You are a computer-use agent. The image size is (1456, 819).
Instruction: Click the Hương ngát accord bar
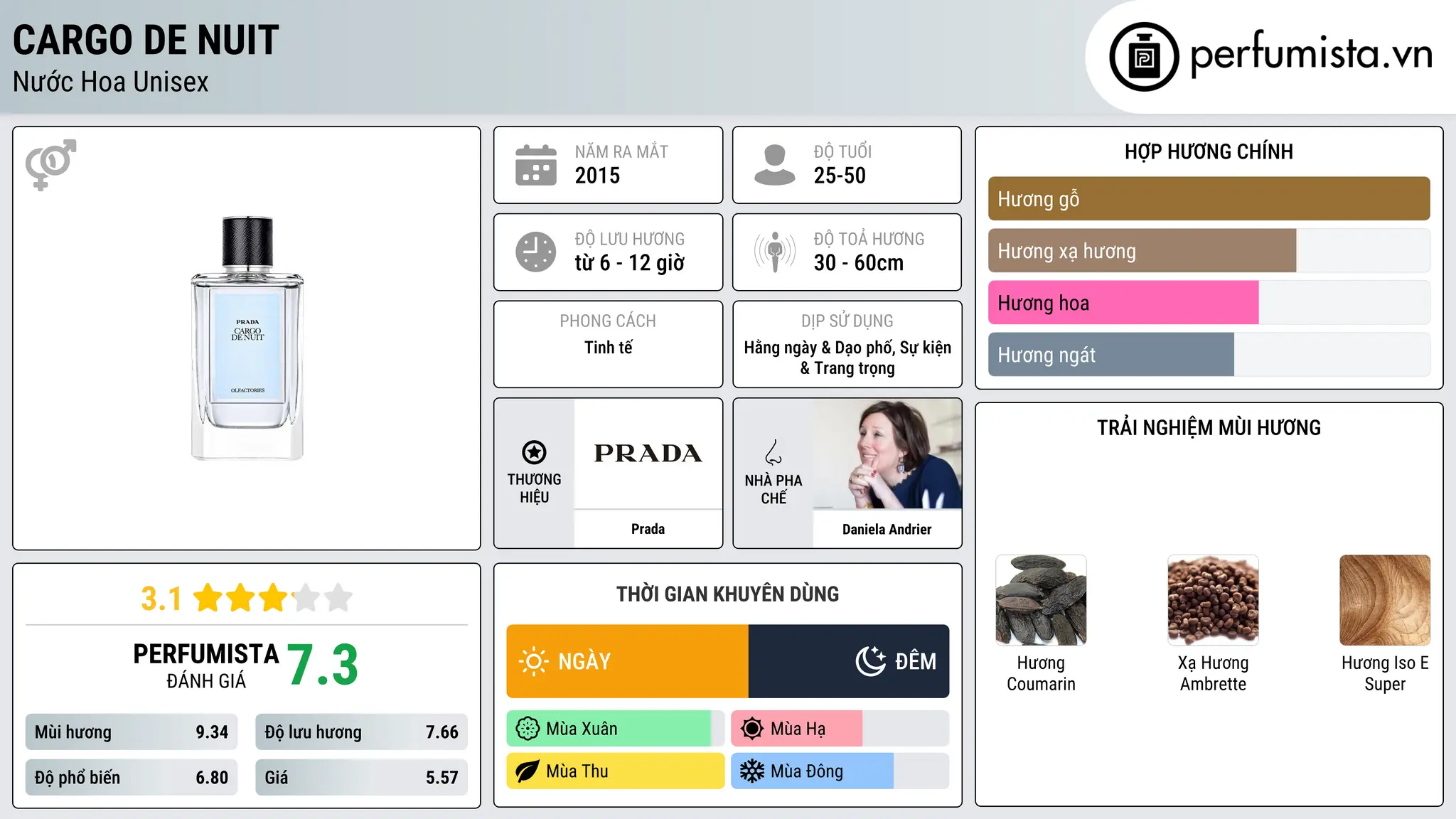pyautogui.click(x=1209, y=355)
